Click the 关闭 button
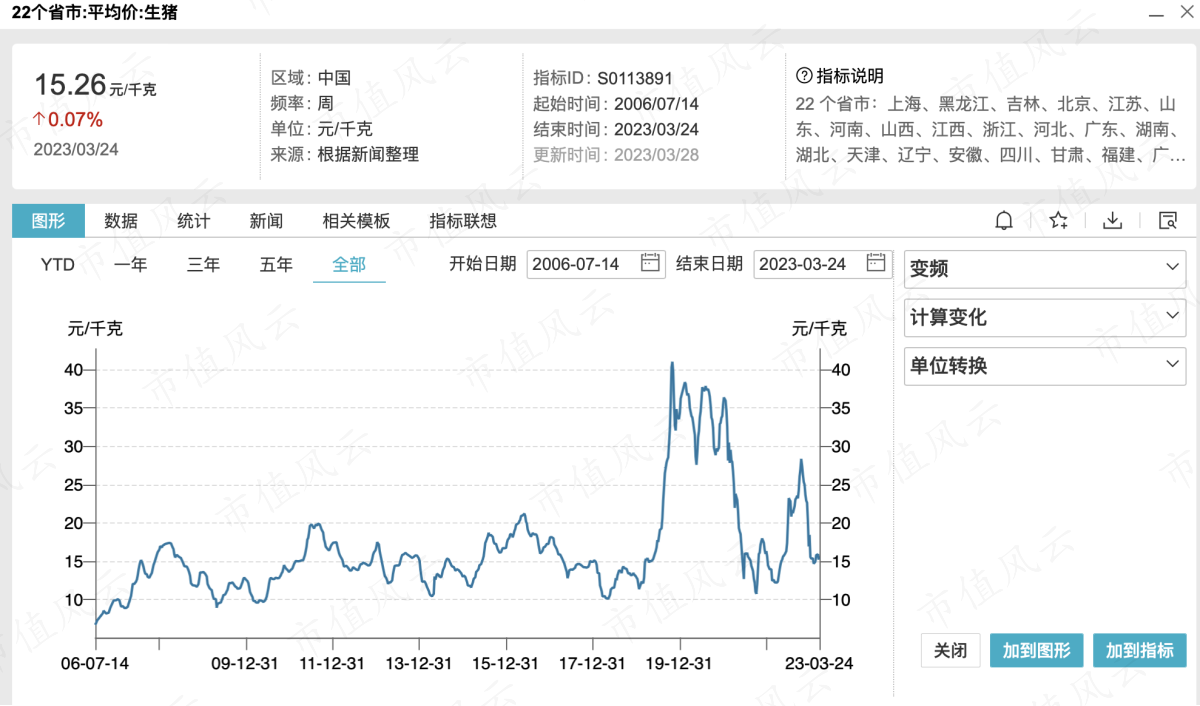Viewport: 1200px width, 706px height. pyautogui.click(x=950, y=650)
